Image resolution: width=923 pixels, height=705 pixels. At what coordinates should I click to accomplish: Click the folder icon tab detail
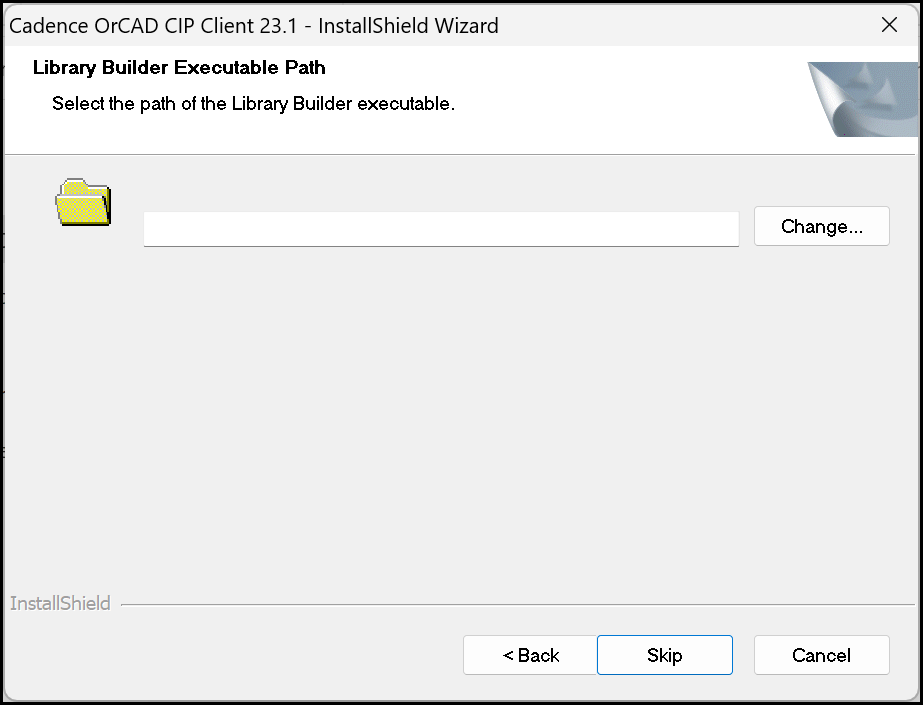coord(75,188)
